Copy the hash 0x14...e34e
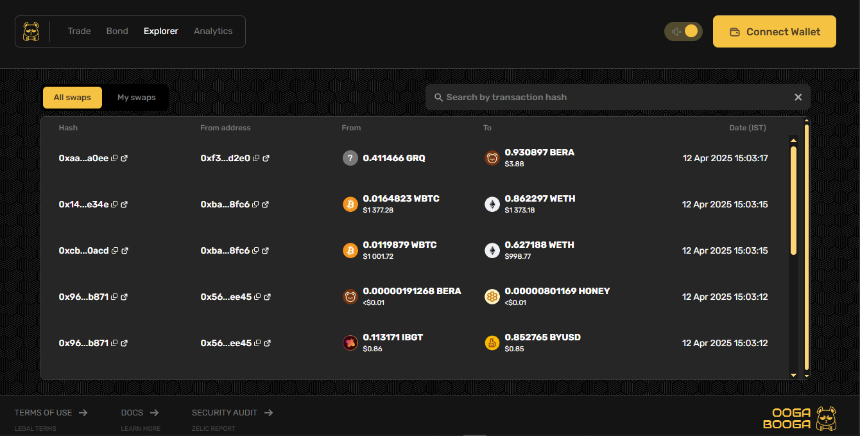The height and width of the screenshot is (436, 860). pyautogui.click(x=114, y=204)
